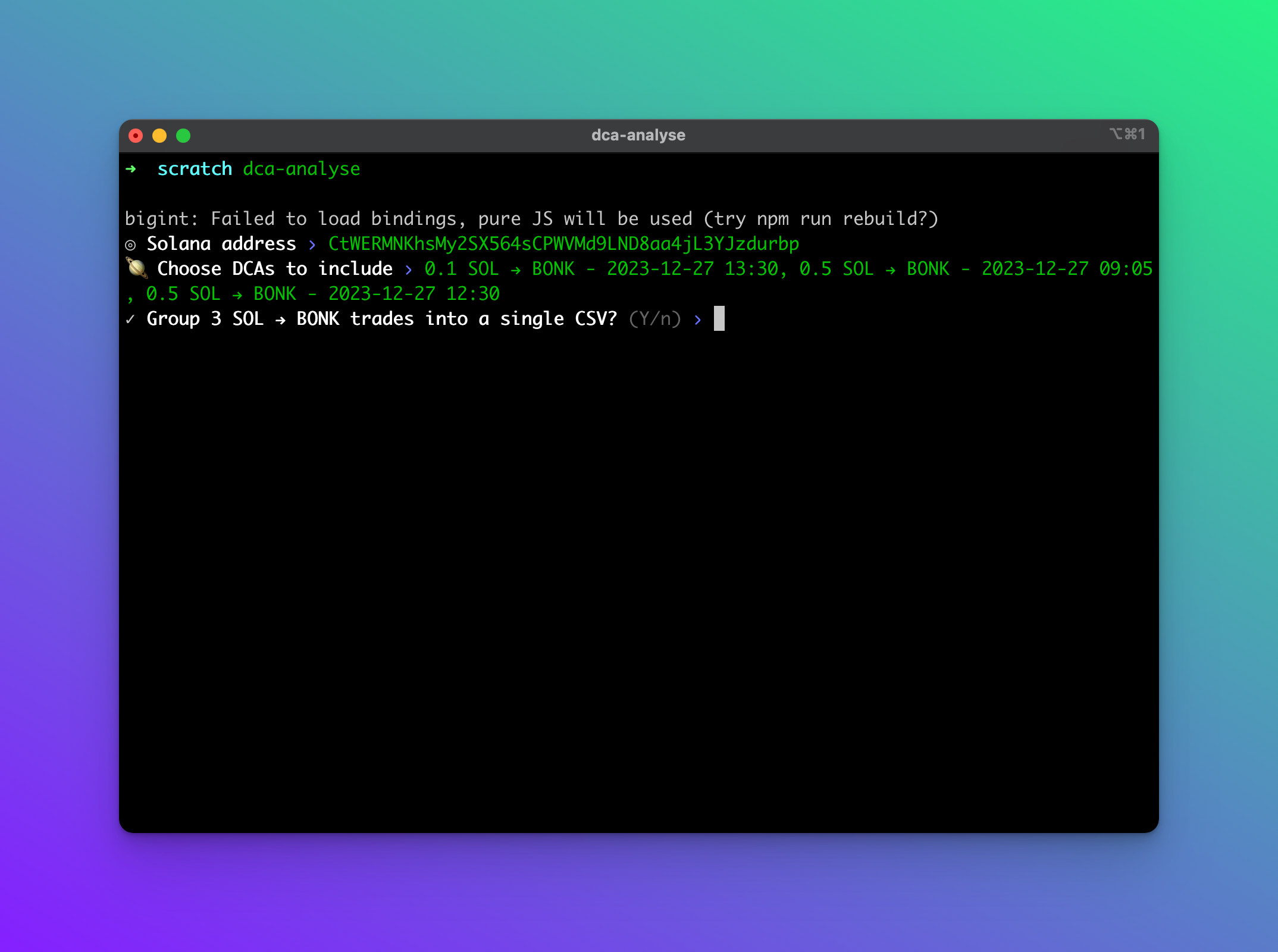
Task: Close the dca-analyse terminal window
Action: pyautogui.click(x=136, y=136)
